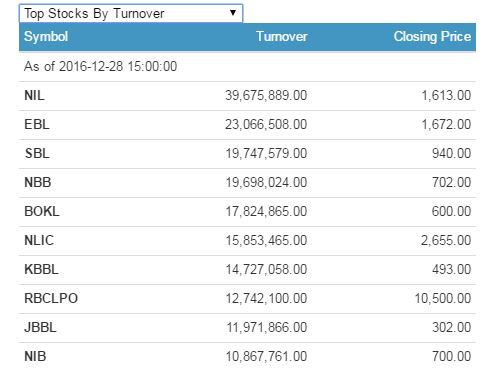The width and height of the screenshot is (485, 369).
Task: Open the NIL stock symbol
Action: (x=34, y=96)
